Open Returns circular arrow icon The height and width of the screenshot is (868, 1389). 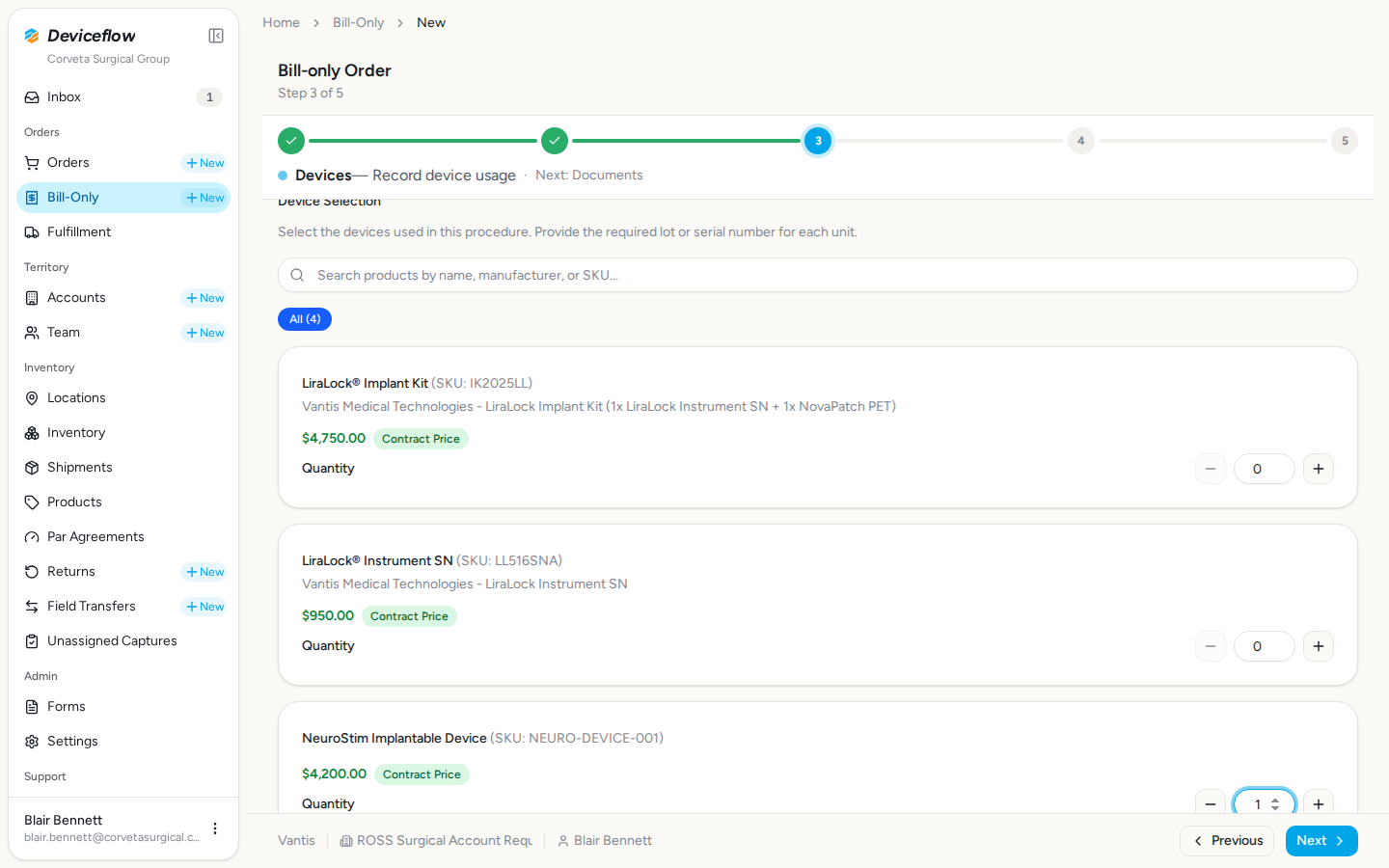coord(32,572)
